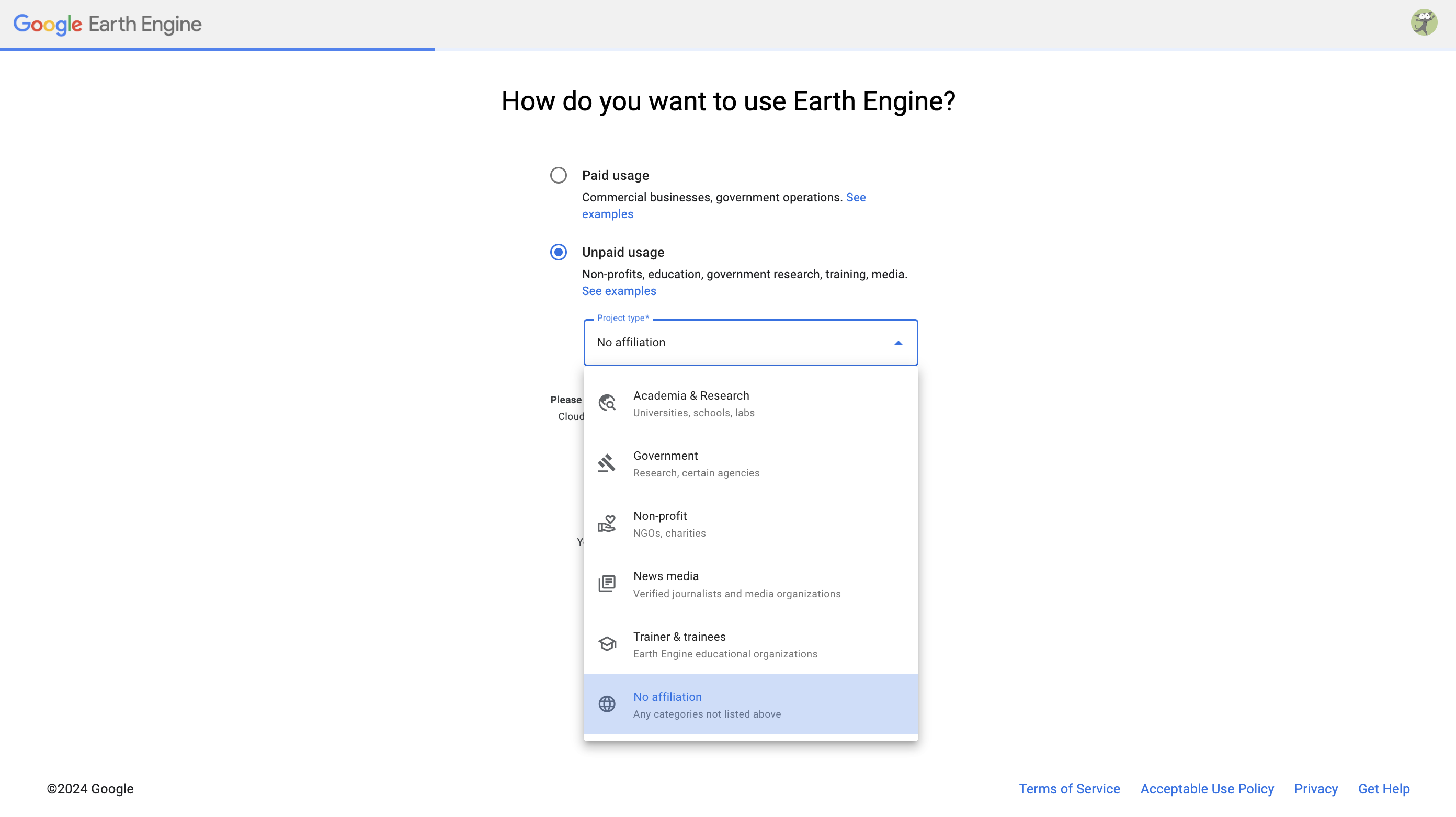The width and height of the screenshot is (1456, 817).
Task: Click the Get Help footer link
Action: (x=1384, y=789)
